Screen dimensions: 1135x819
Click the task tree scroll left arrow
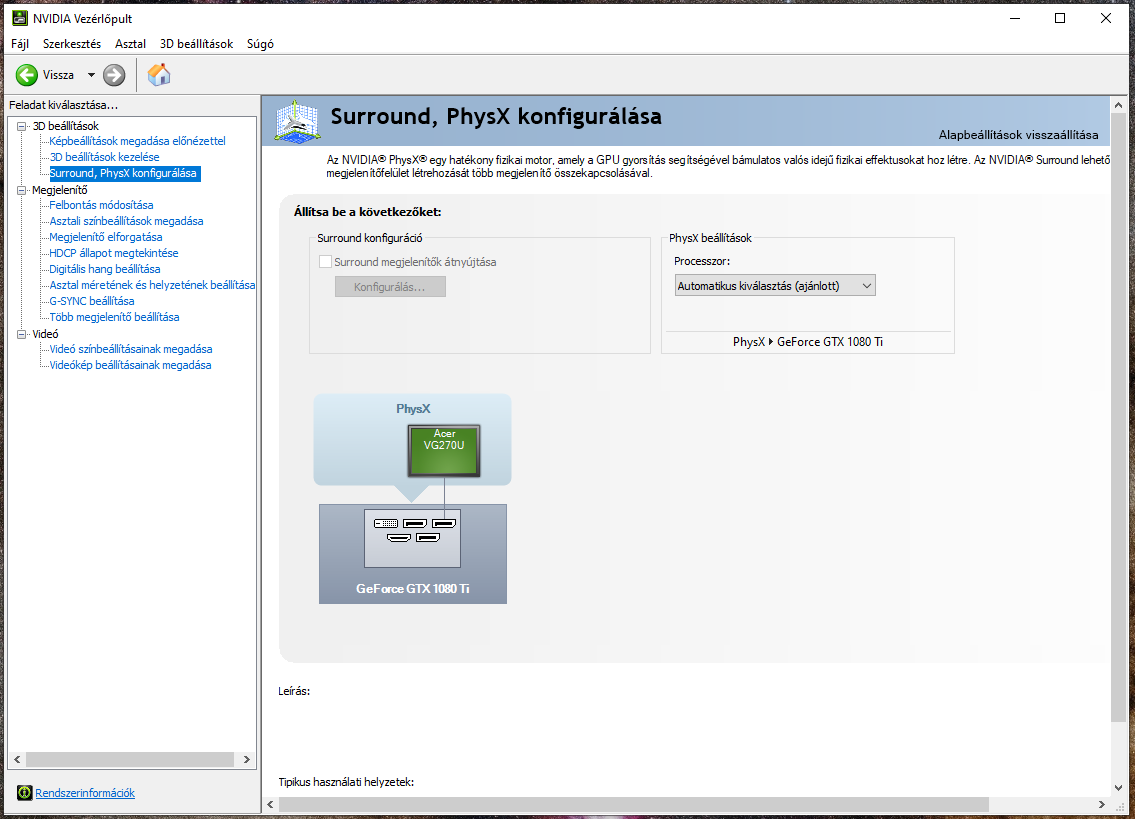click(x=17, y=760)
